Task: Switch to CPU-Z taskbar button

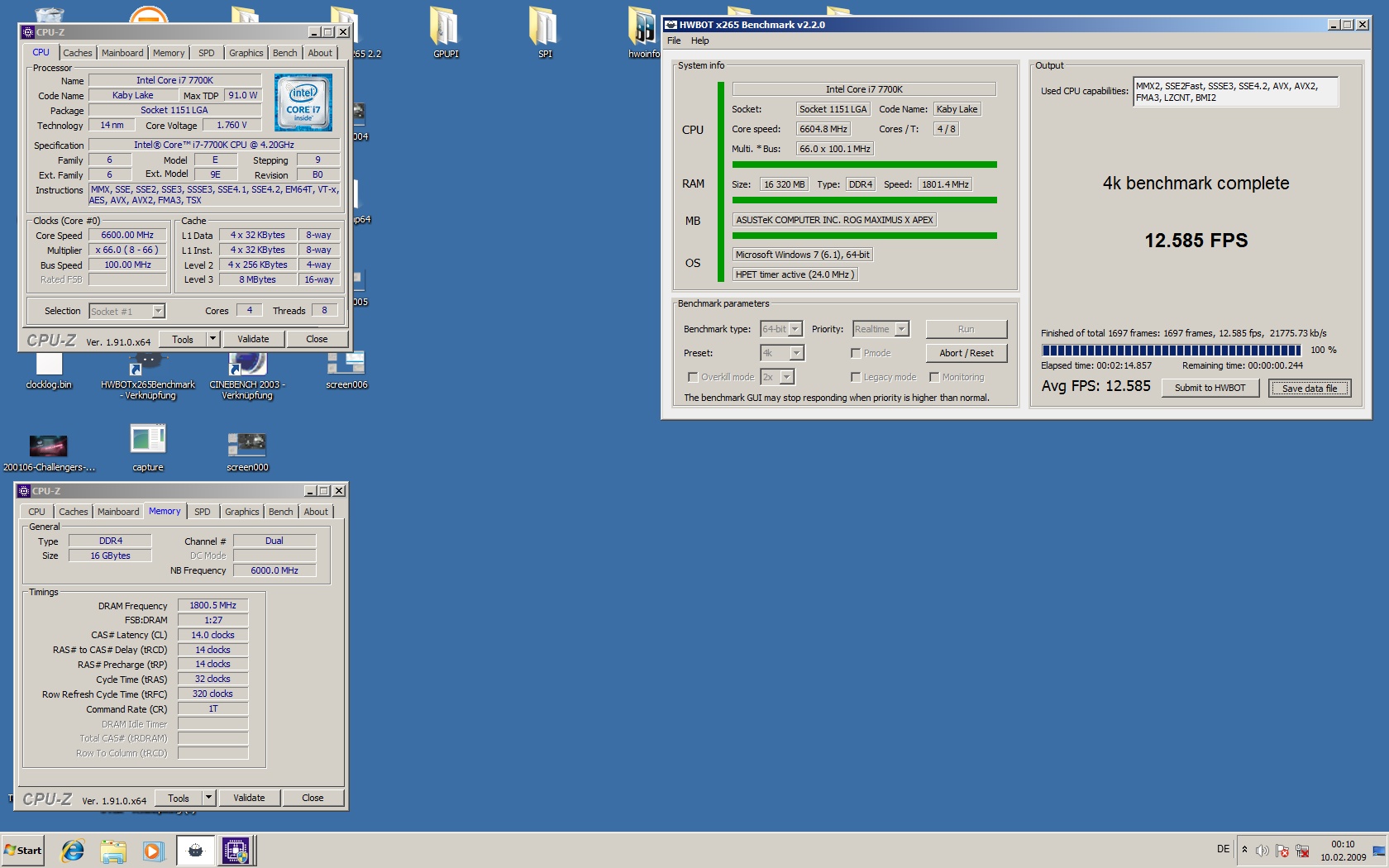Action: [x=236, y=851]
